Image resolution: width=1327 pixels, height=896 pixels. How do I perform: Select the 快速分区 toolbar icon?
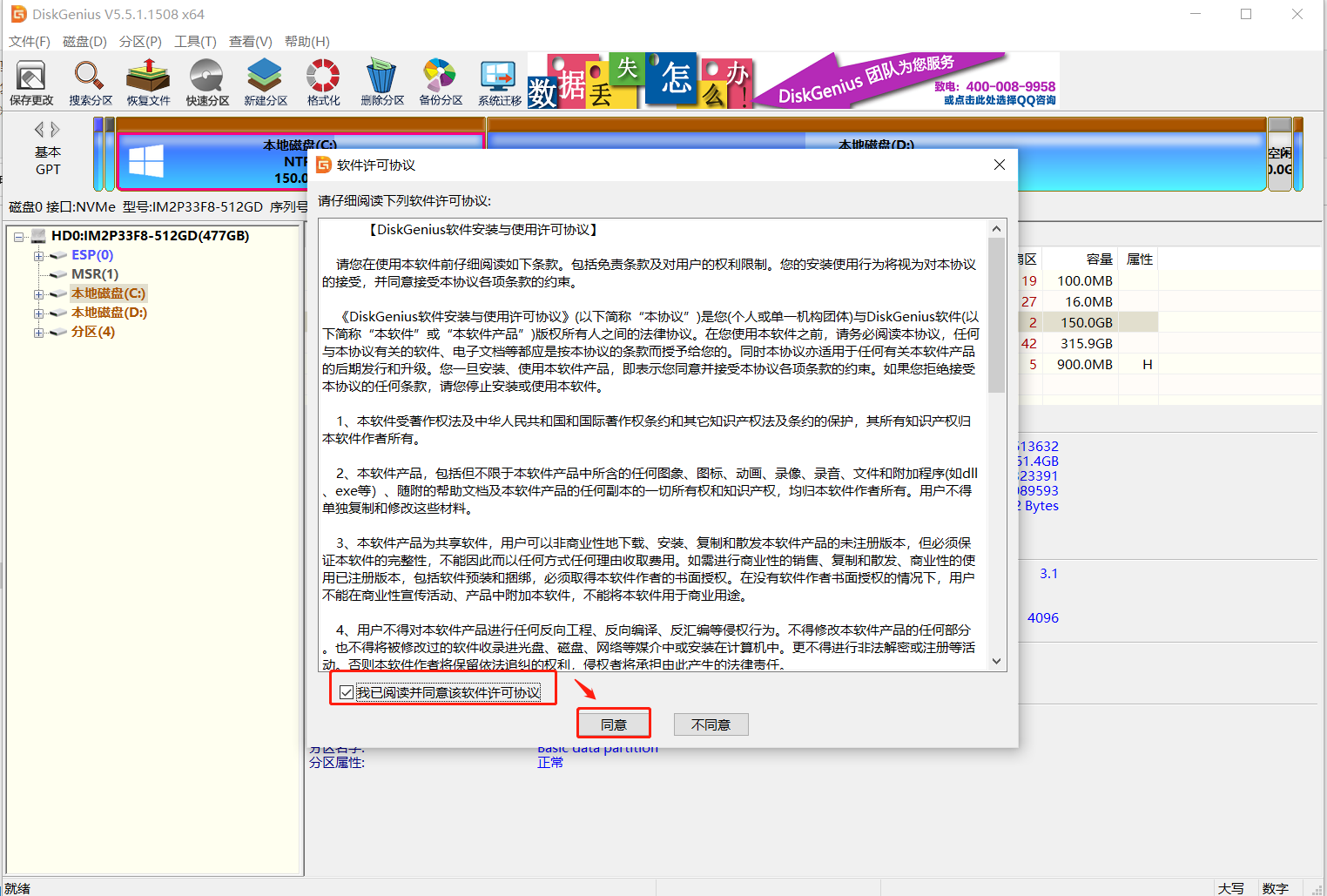207,83
